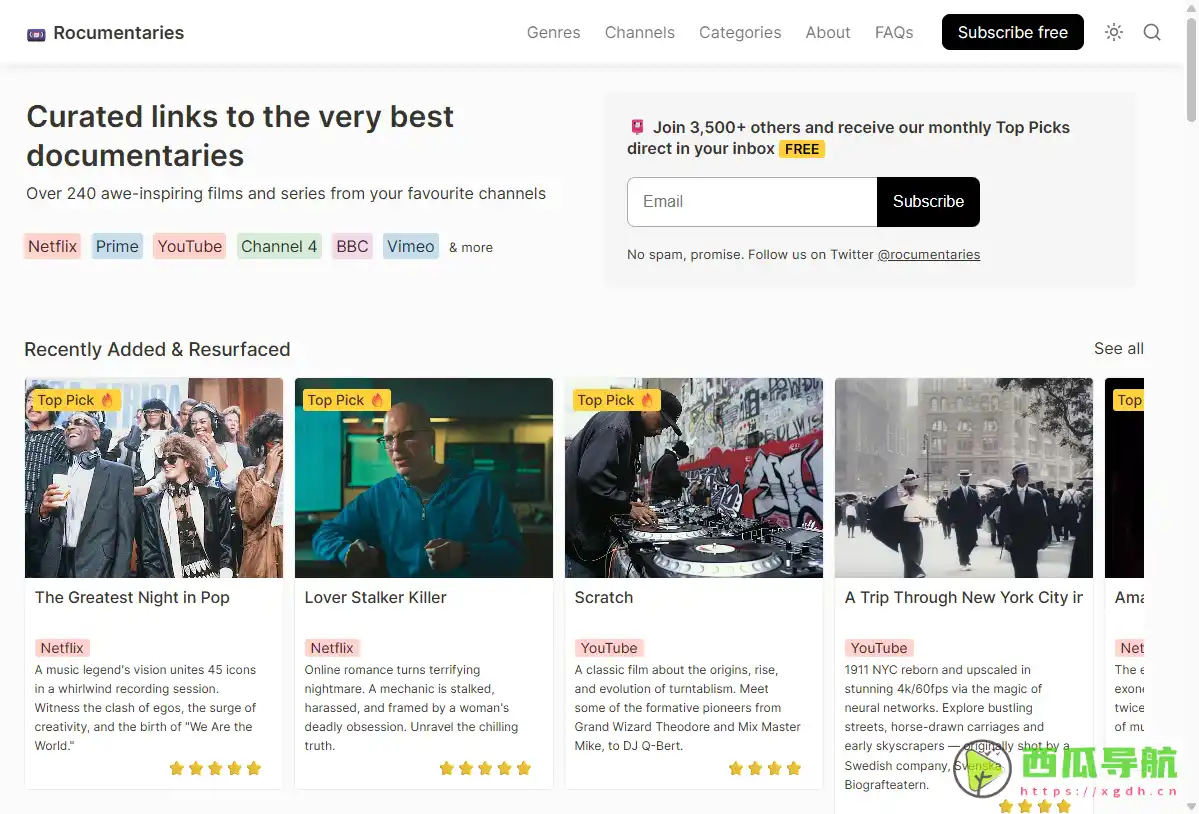Open the @rocumentaries Twitter link
The image size is (1199, 814).
[928, 255]
